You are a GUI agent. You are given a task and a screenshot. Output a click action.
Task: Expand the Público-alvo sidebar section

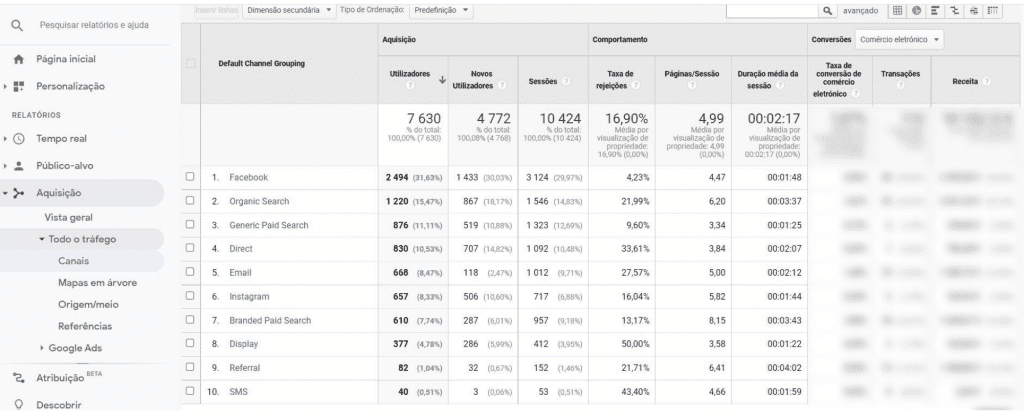click(x=5, y=166)
